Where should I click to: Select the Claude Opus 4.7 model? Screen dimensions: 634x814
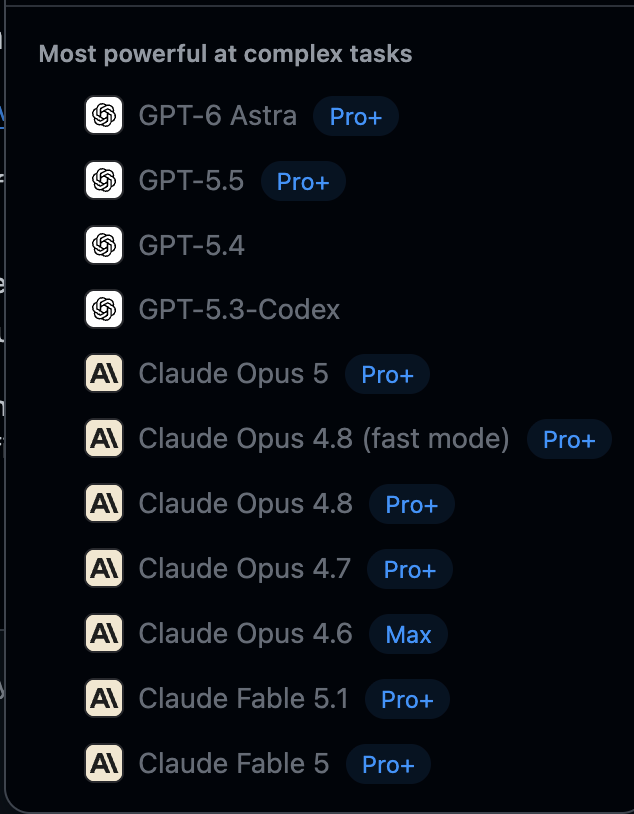tap(245, 568)
